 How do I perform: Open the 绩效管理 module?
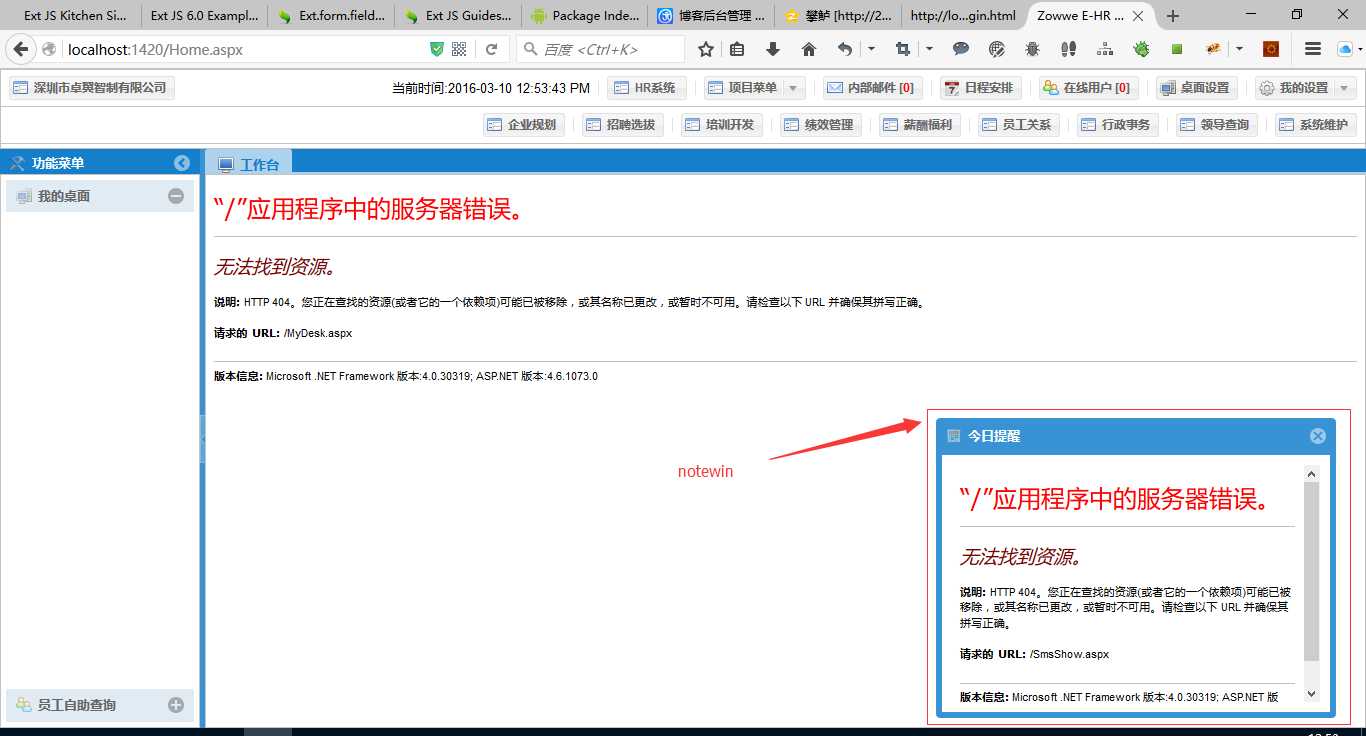click(819, 125)
